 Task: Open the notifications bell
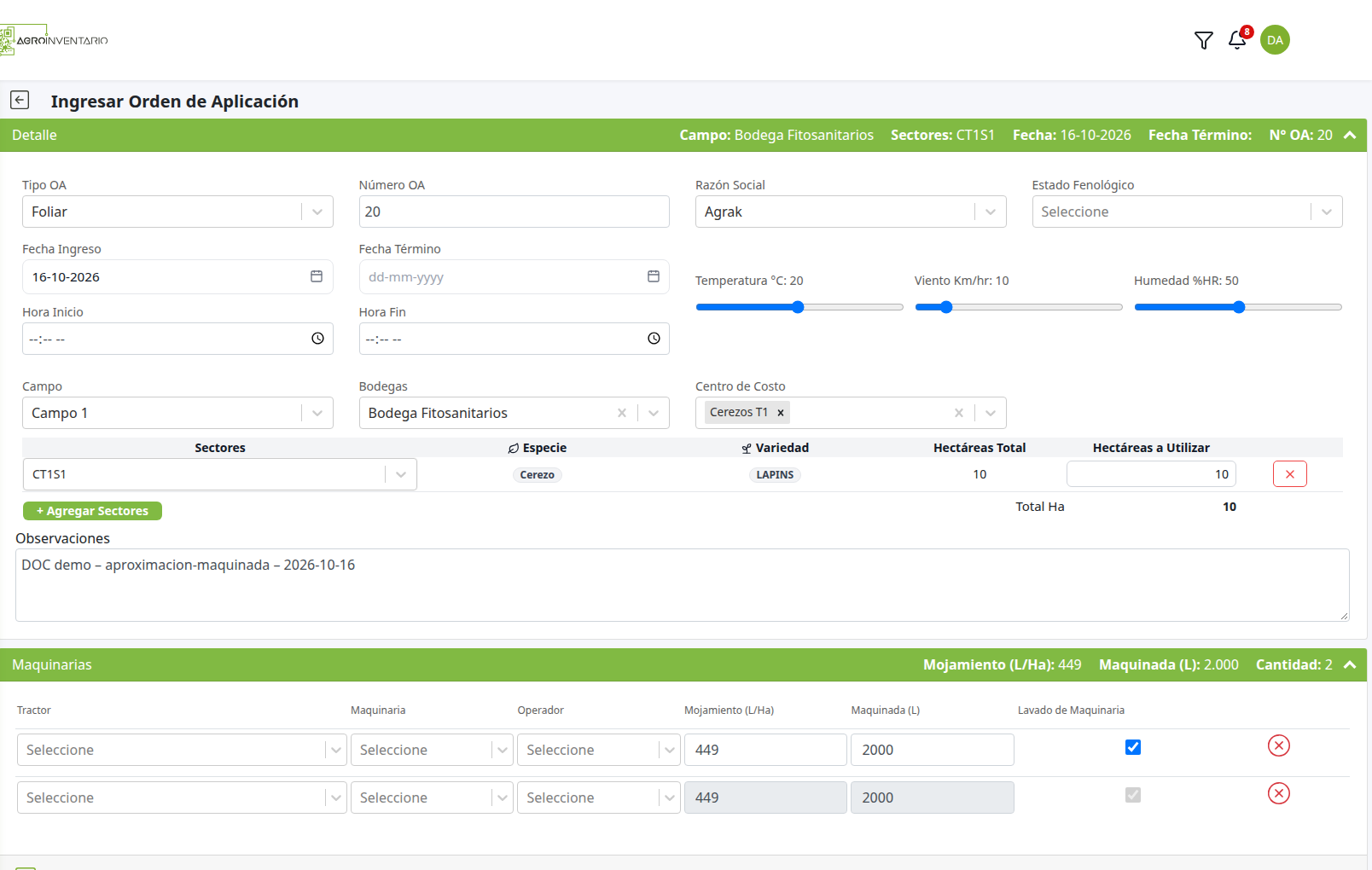tap(1237, 40)
